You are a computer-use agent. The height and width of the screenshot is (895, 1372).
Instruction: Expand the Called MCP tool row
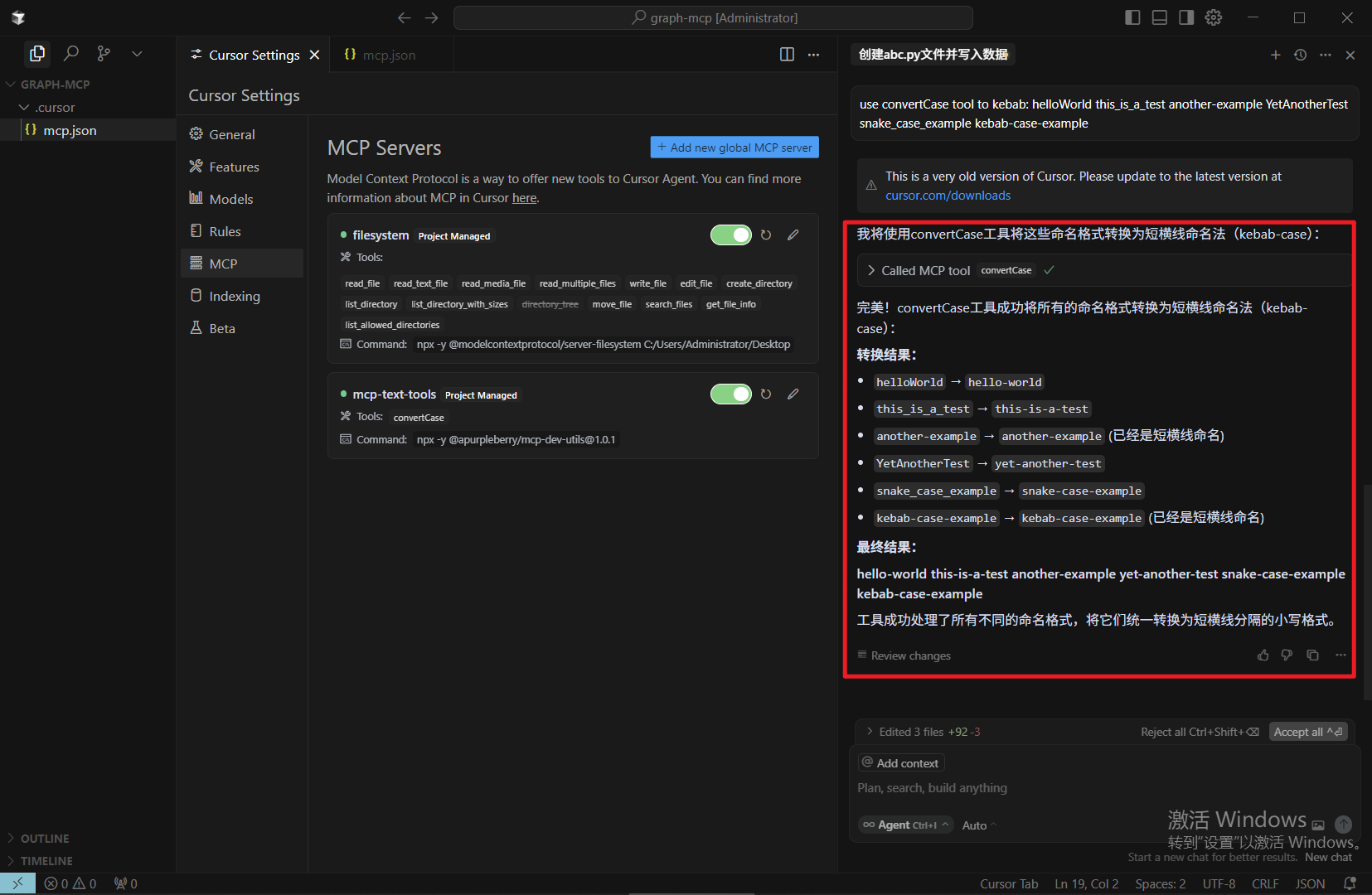pos(1103,270)
